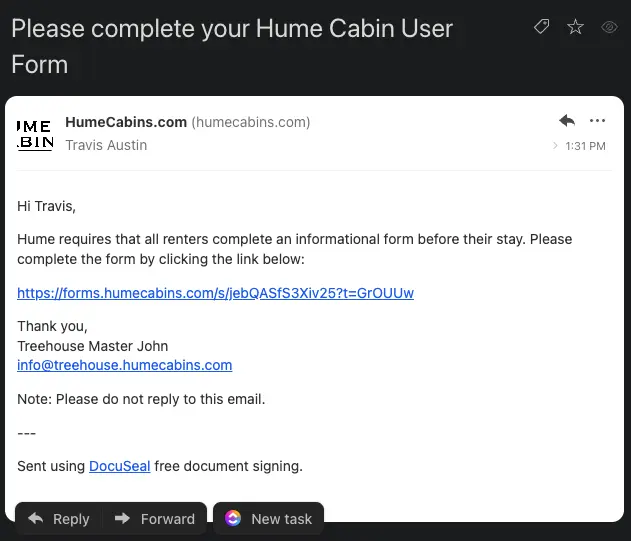
Task: Expand details chevron beside 1:31 PM
Action: [x=556, y=146]
